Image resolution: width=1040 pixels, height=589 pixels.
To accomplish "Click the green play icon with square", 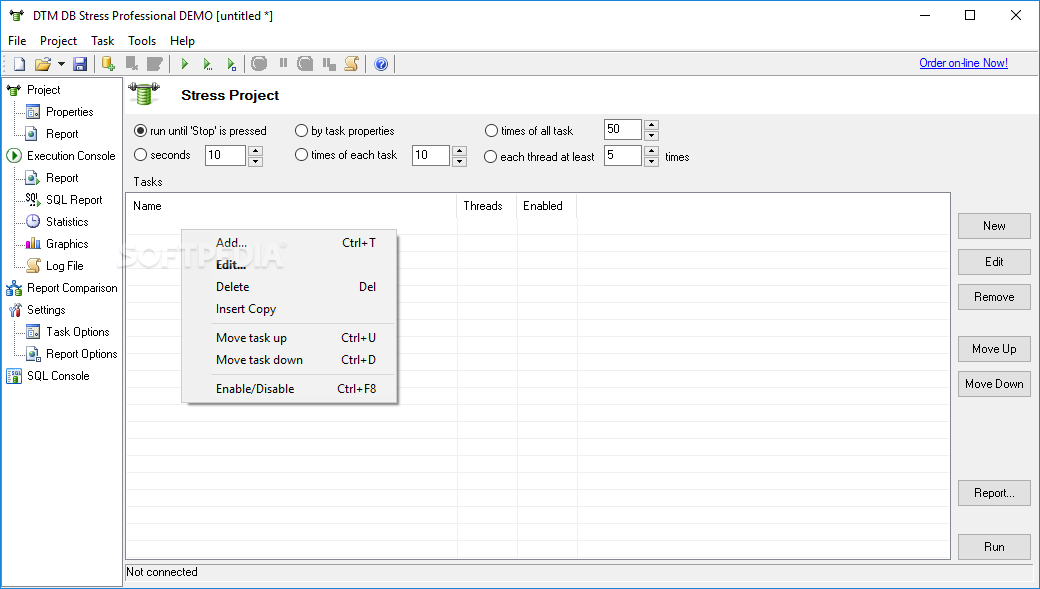I will [x=231, y=64].
